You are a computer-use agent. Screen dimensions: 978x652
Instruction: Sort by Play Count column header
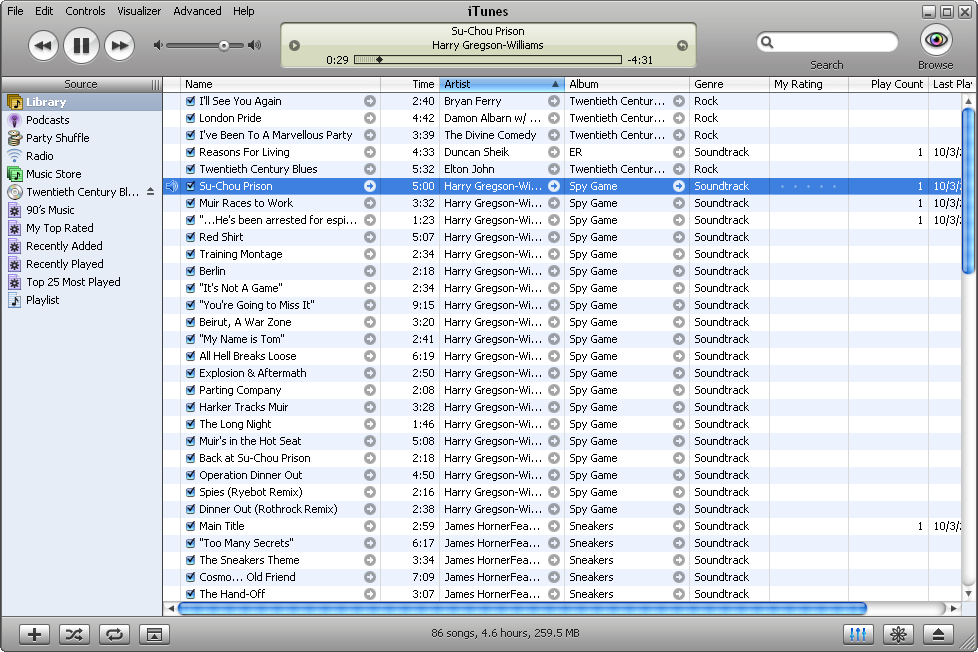[889, 84]
